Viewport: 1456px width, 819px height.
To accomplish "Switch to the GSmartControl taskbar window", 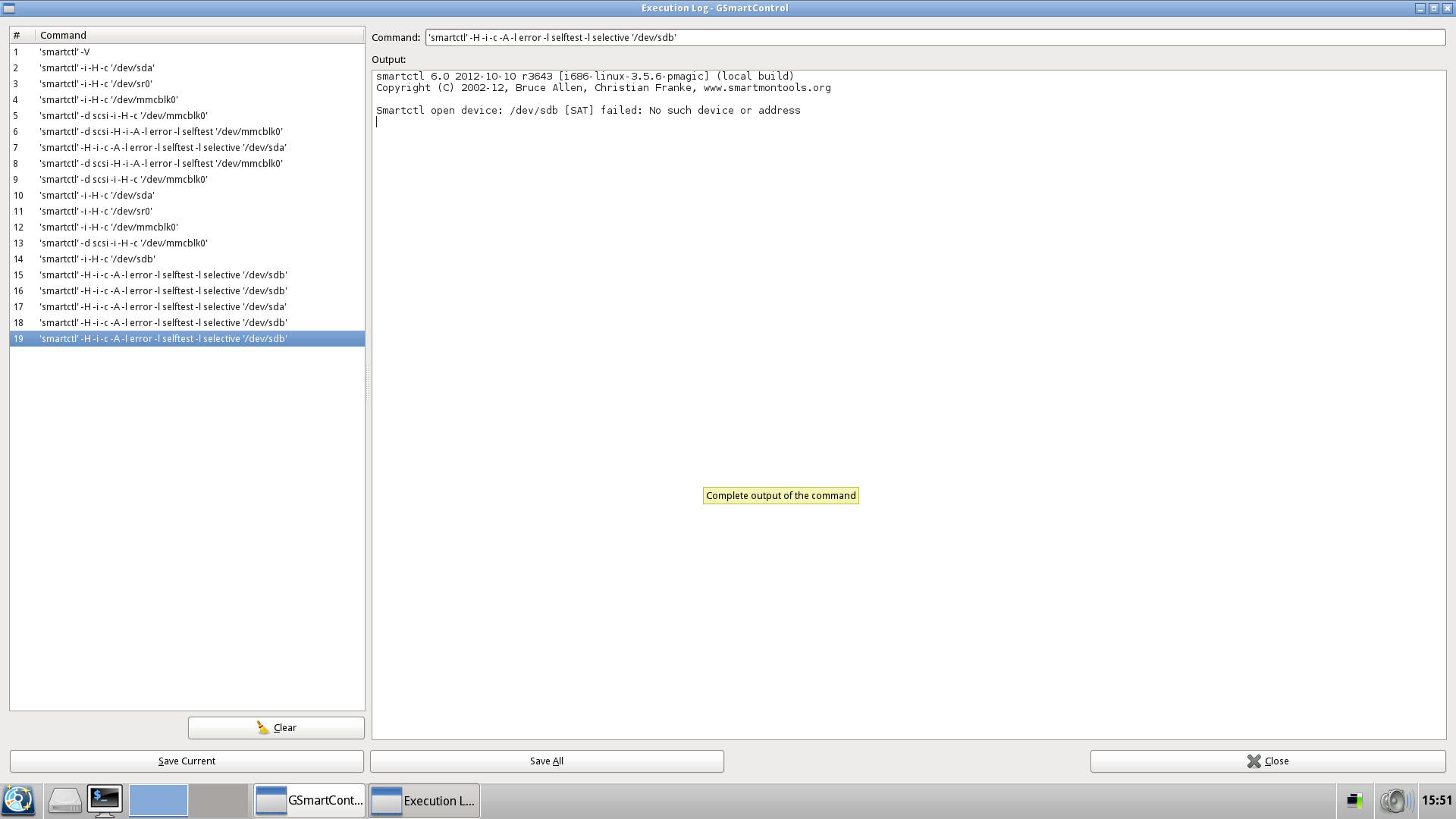I will 309,800.
